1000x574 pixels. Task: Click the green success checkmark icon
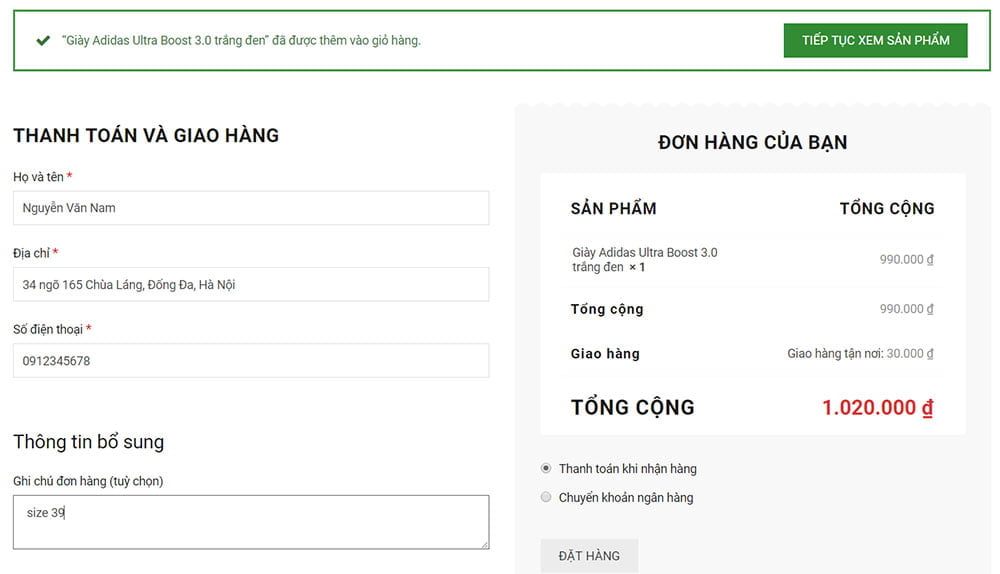pos(43,41)
